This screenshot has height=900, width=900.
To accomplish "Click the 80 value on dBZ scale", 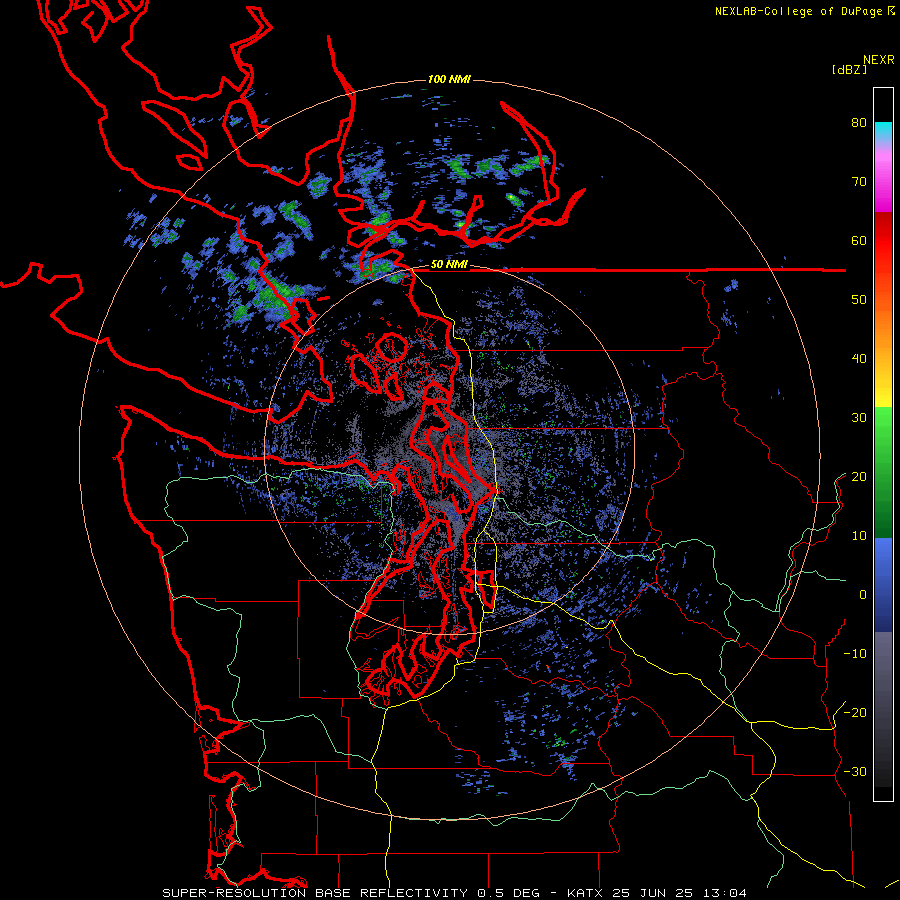I will click(859, 123).
